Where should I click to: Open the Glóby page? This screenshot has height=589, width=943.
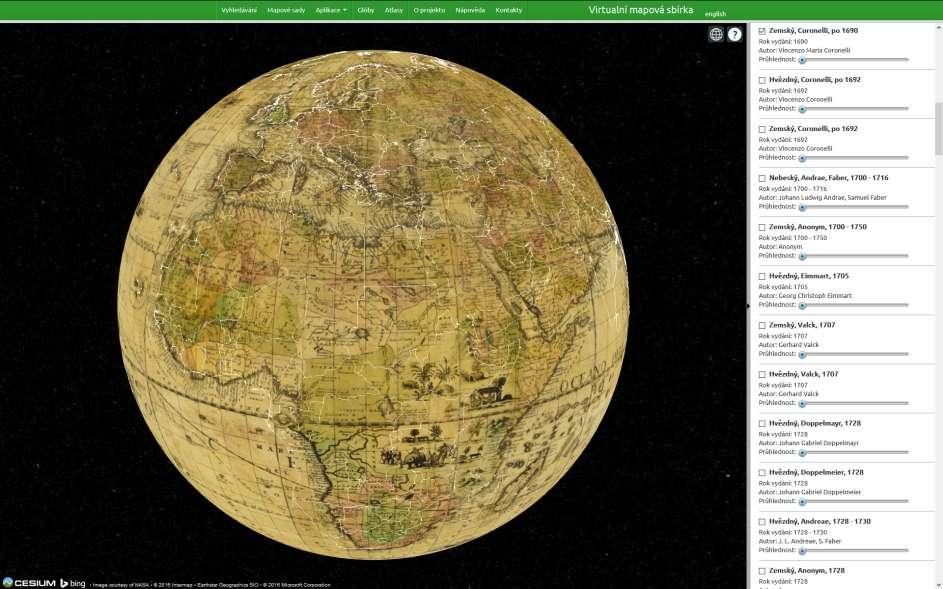(366, 10)
